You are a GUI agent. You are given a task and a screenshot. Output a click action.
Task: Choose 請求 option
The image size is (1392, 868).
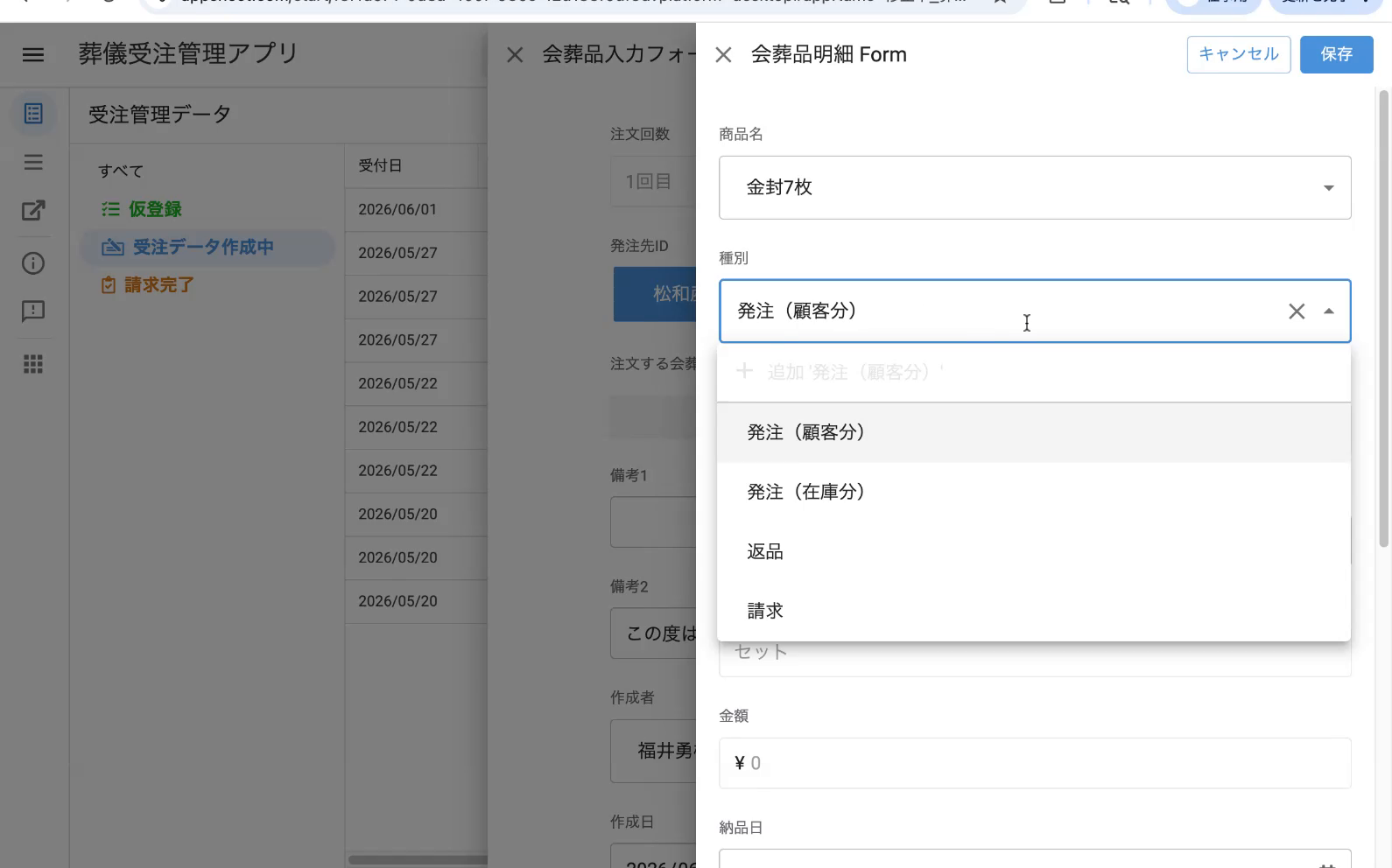point(1034,611)
